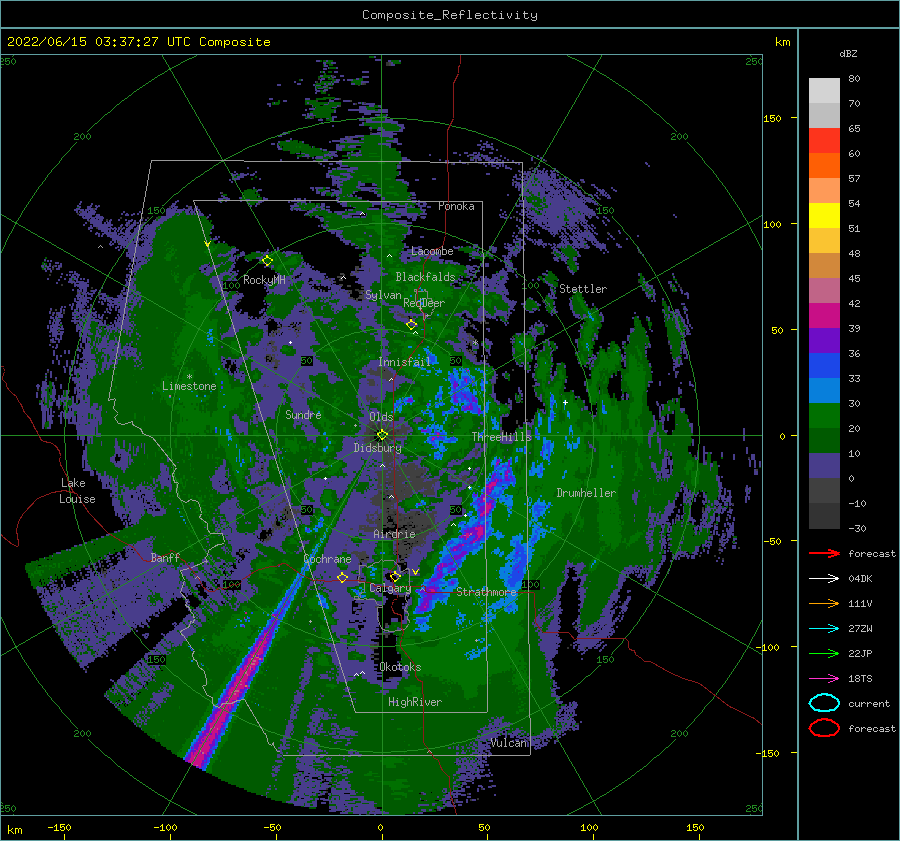The height and width of the screenshot is (841, 900).
Task: Select the Drumheller label
Action: pos(586,493)
